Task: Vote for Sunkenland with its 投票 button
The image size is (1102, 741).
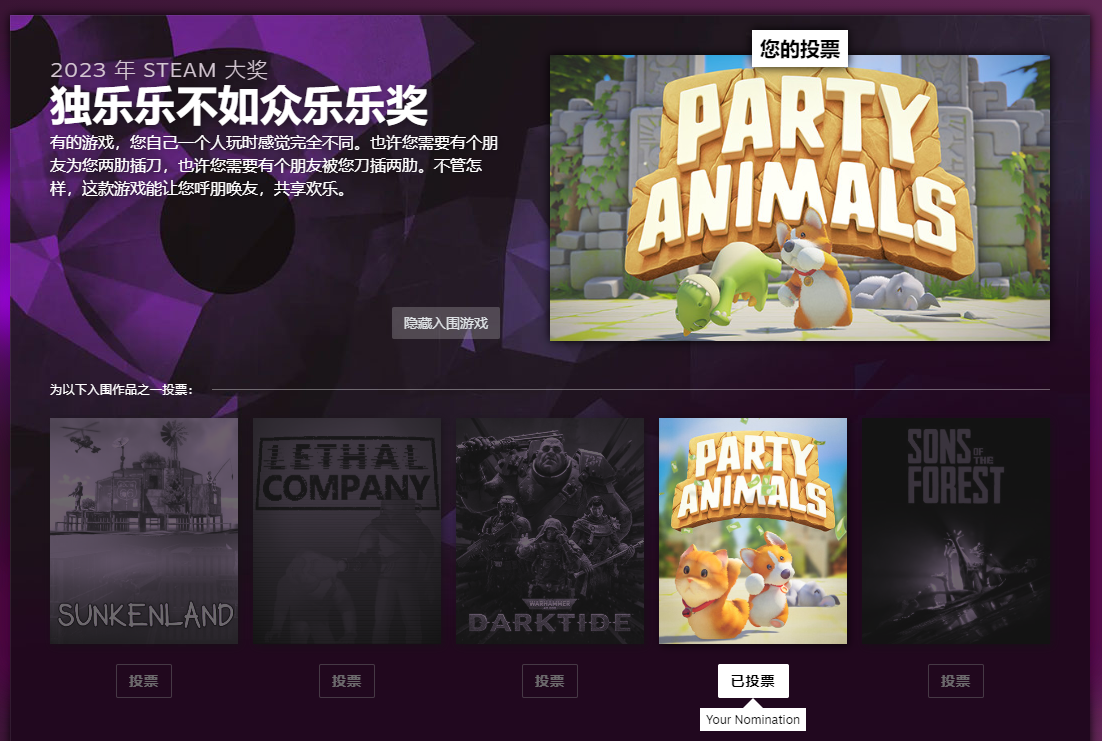Action: coord(144,681)
